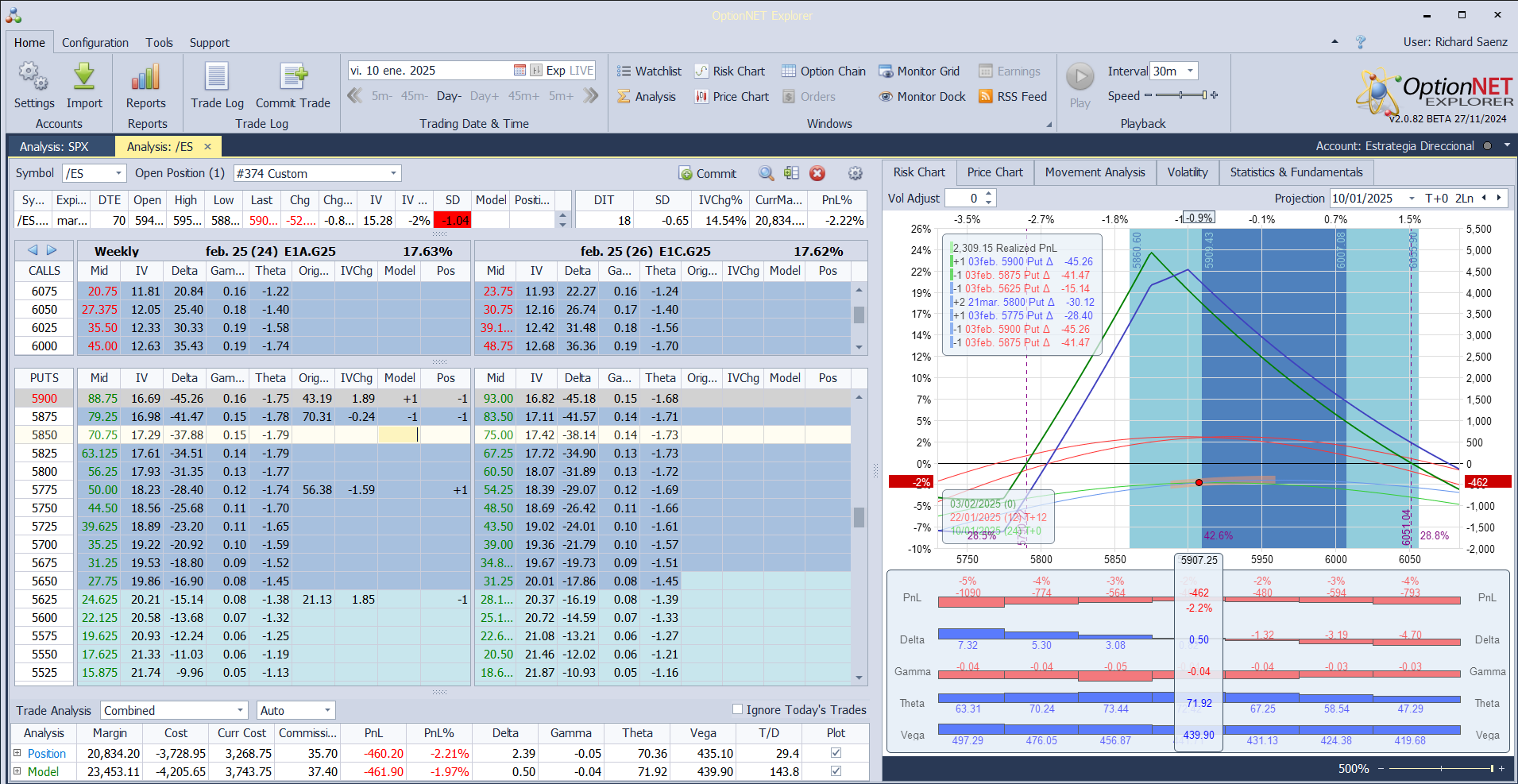Screen dimensions: 1518x784
Task: Toggle the Model row Plot checkbox
Action: (836, 771)
